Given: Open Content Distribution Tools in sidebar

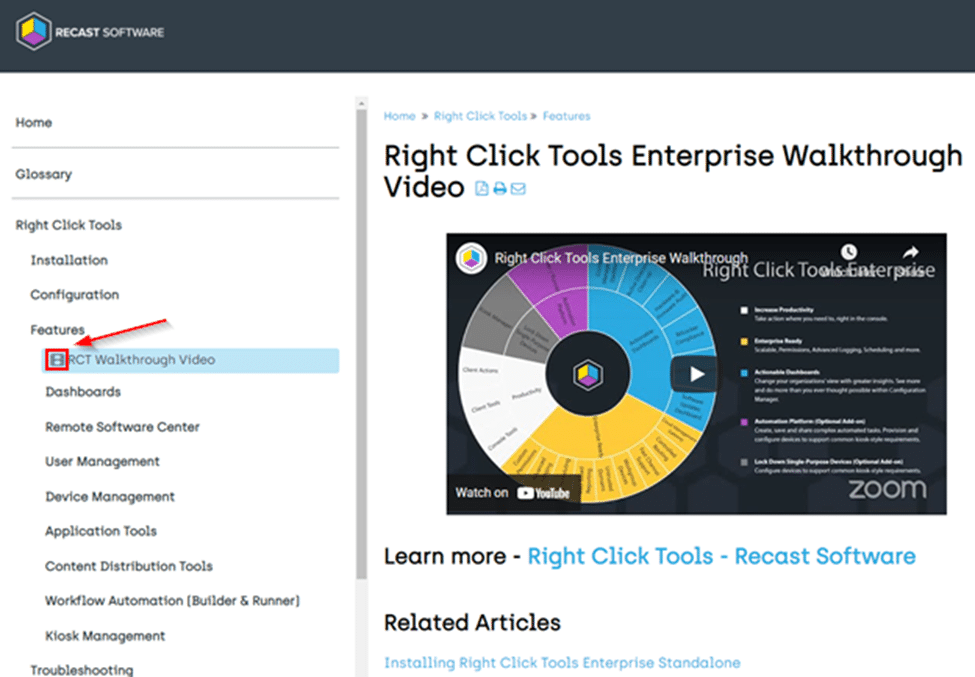Looking at the screenshot, I should point(129,566).
